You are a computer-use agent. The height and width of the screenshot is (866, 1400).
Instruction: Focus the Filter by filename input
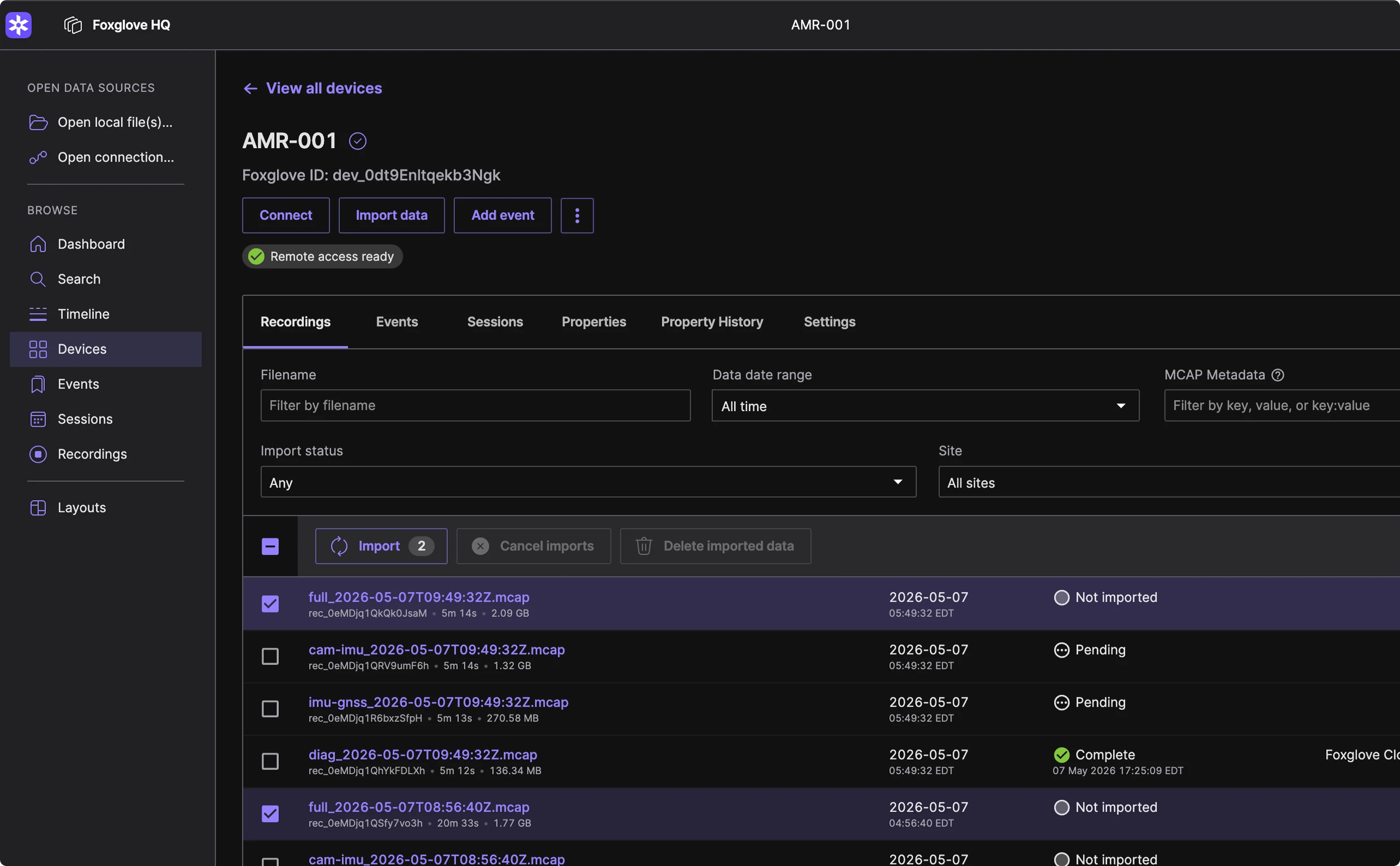pos(475,406)
